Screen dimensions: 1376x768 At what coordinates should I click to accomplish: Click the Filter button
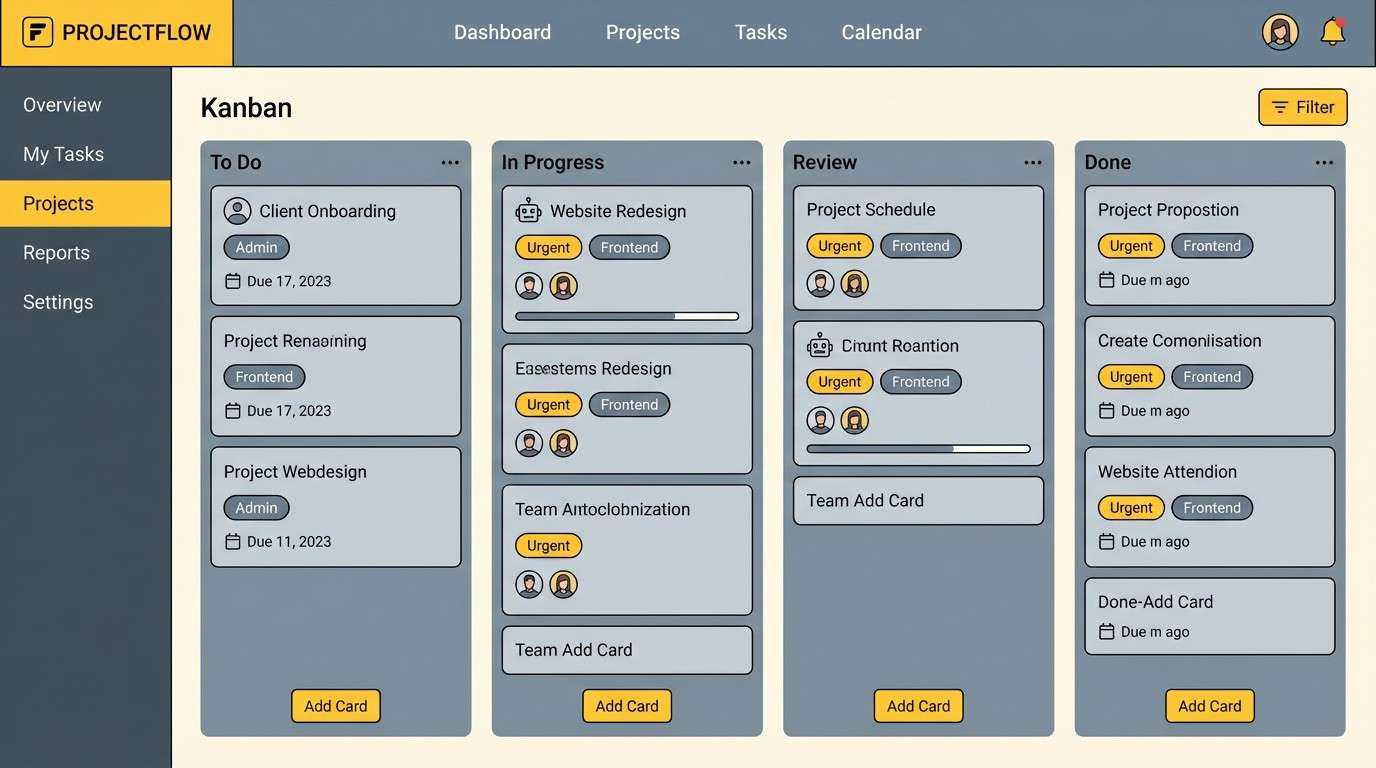(1303, 107)
